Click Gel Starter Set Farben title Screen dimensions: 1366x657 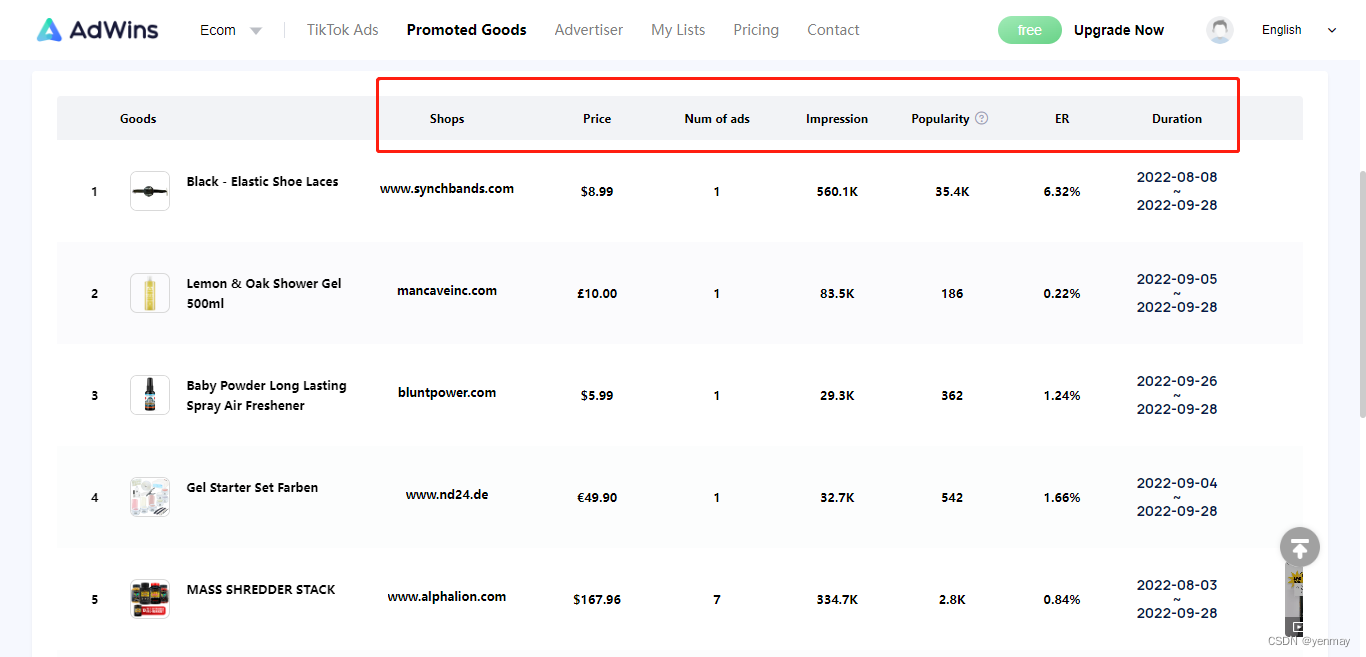[252, 488]
